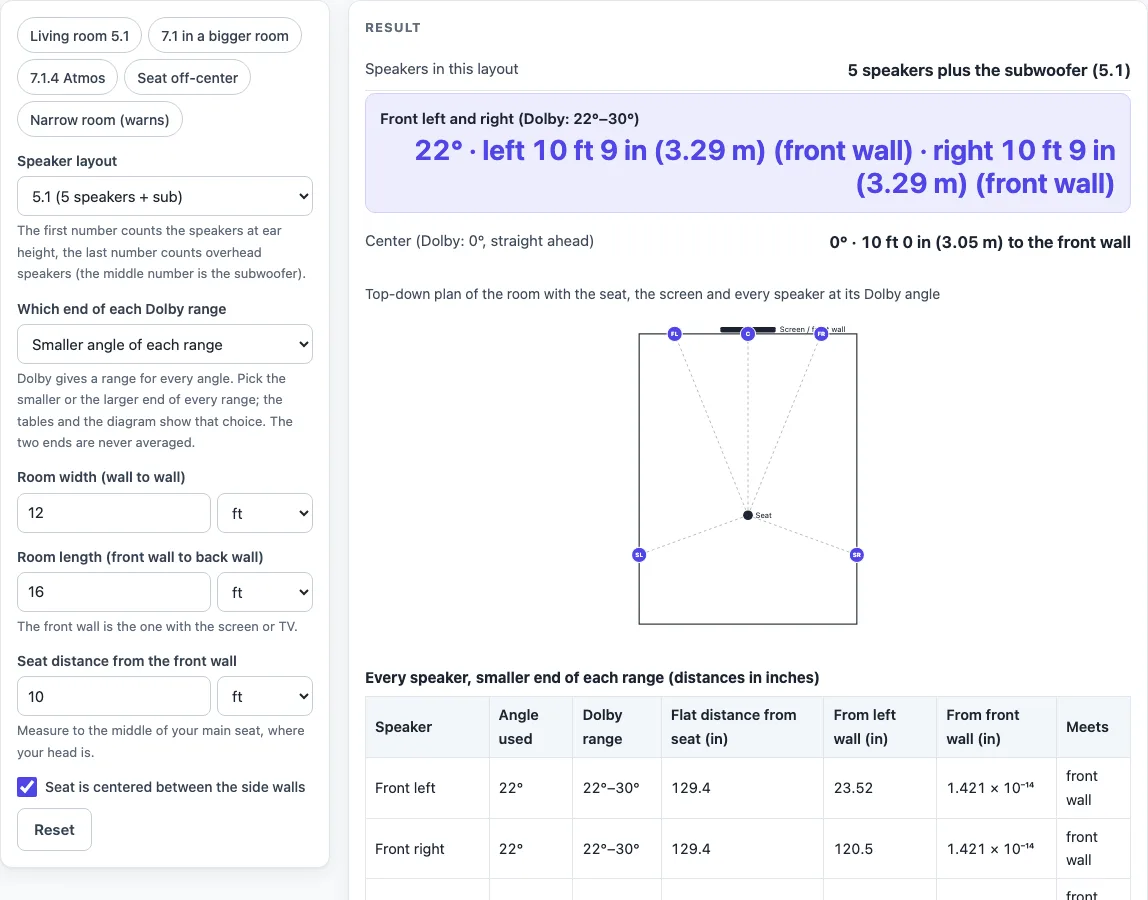Click the center 10 ft 0 in result value
Image resolution: width=1148 pixels, height=900 pixels.
coord(980,242)
